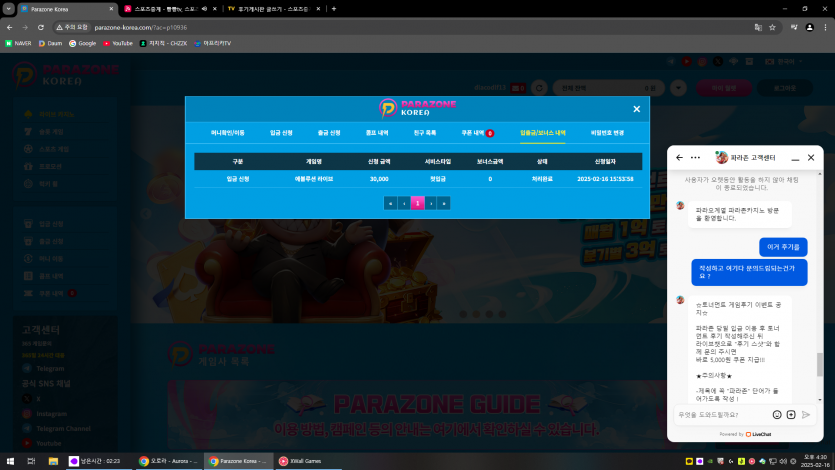The image size is (835, 470).
Task: Minimize the LiveChat support window
Action: pos(795,158)
